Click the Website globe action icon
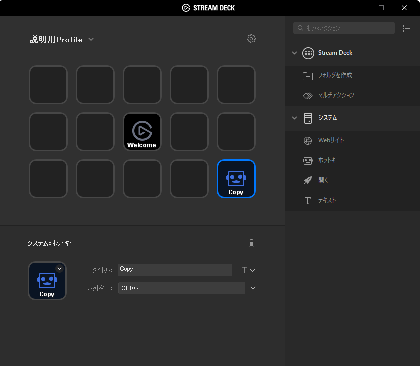 click(x=308, y=140)
